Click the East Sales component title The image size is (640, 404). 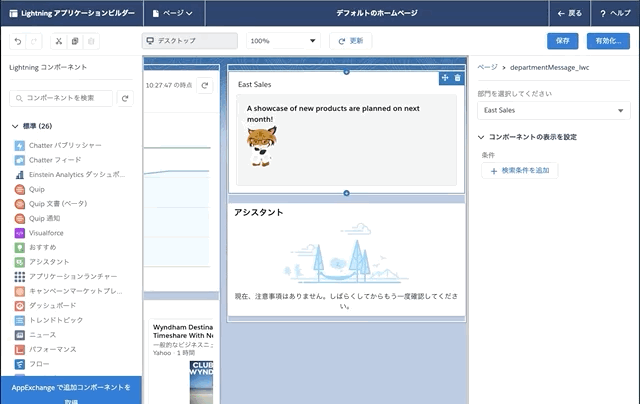coord(255,84)
